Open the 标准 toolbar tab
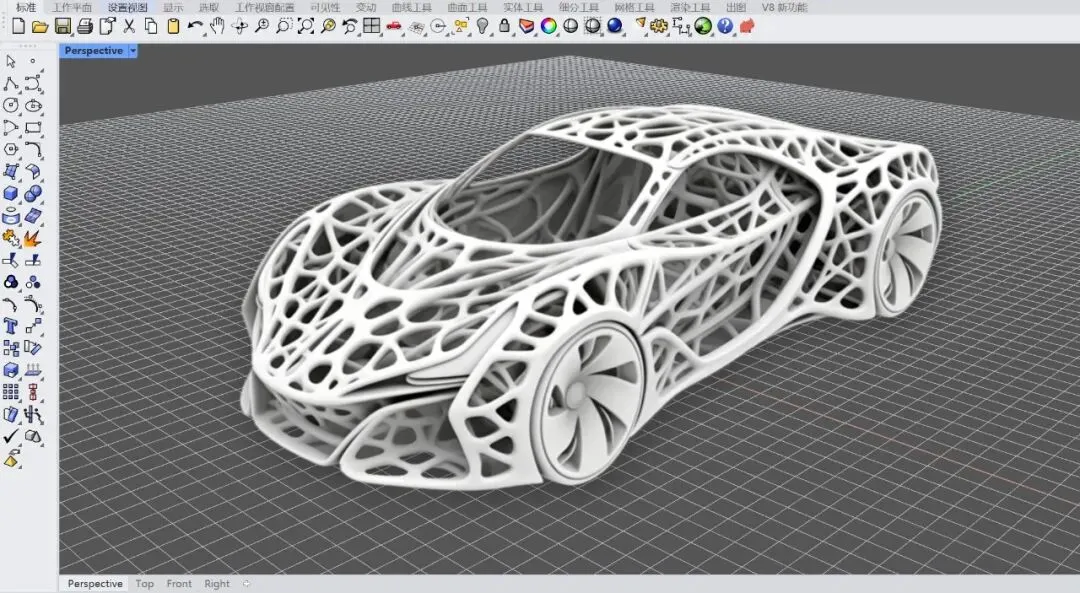The image size is (1080, 593). (x=26, y=7)
